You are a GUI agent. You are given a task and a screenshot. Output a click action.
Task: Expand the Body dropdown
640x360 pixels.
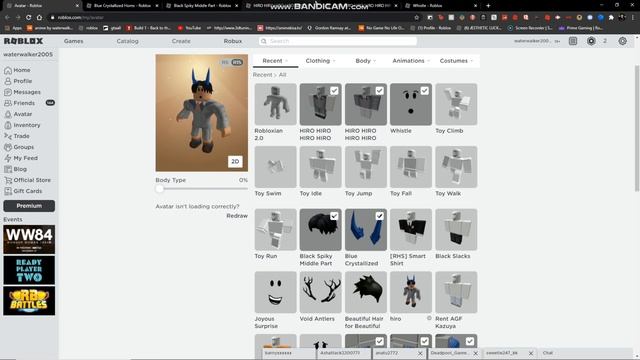pos(366,61)
